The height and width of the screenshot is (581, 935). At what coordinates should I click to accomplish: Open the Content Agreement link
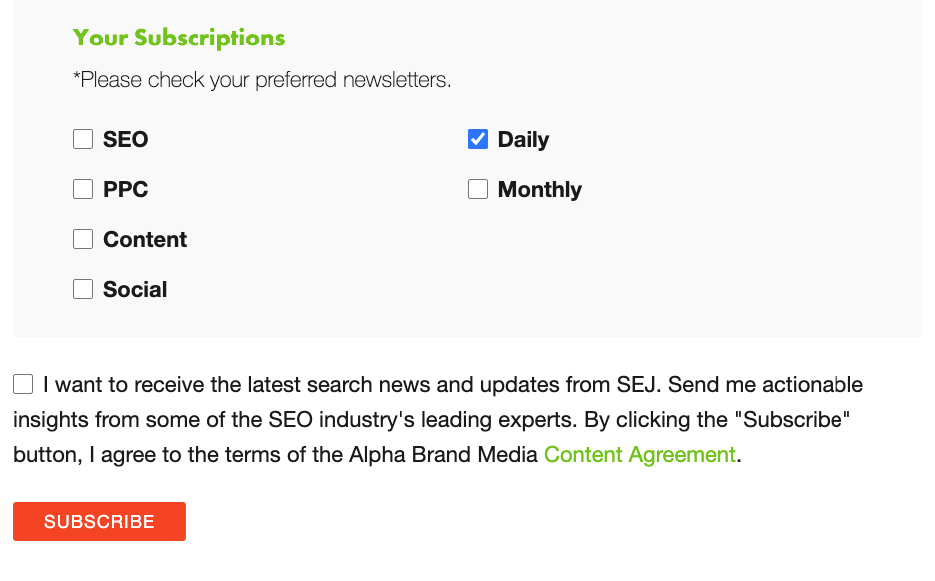640,455
